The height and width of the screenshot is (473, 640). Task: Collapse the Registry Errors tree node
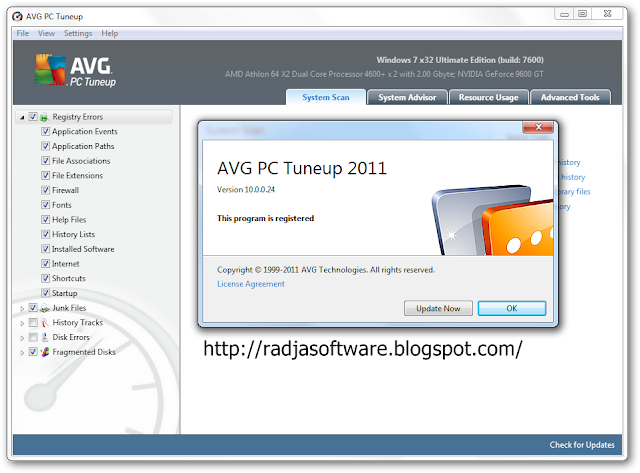[x=22, y=118]
